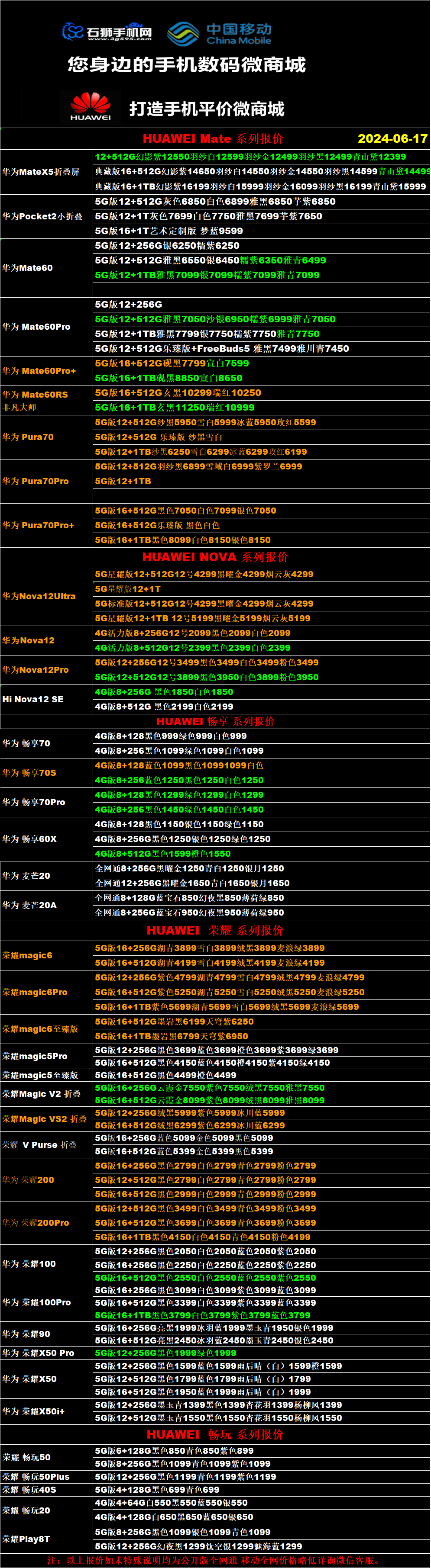The height and width of the screenshot is (1568, 431).
Task: Select the 华为 荣耀X50 Pro model cell
Action: tap(47, 1353)
